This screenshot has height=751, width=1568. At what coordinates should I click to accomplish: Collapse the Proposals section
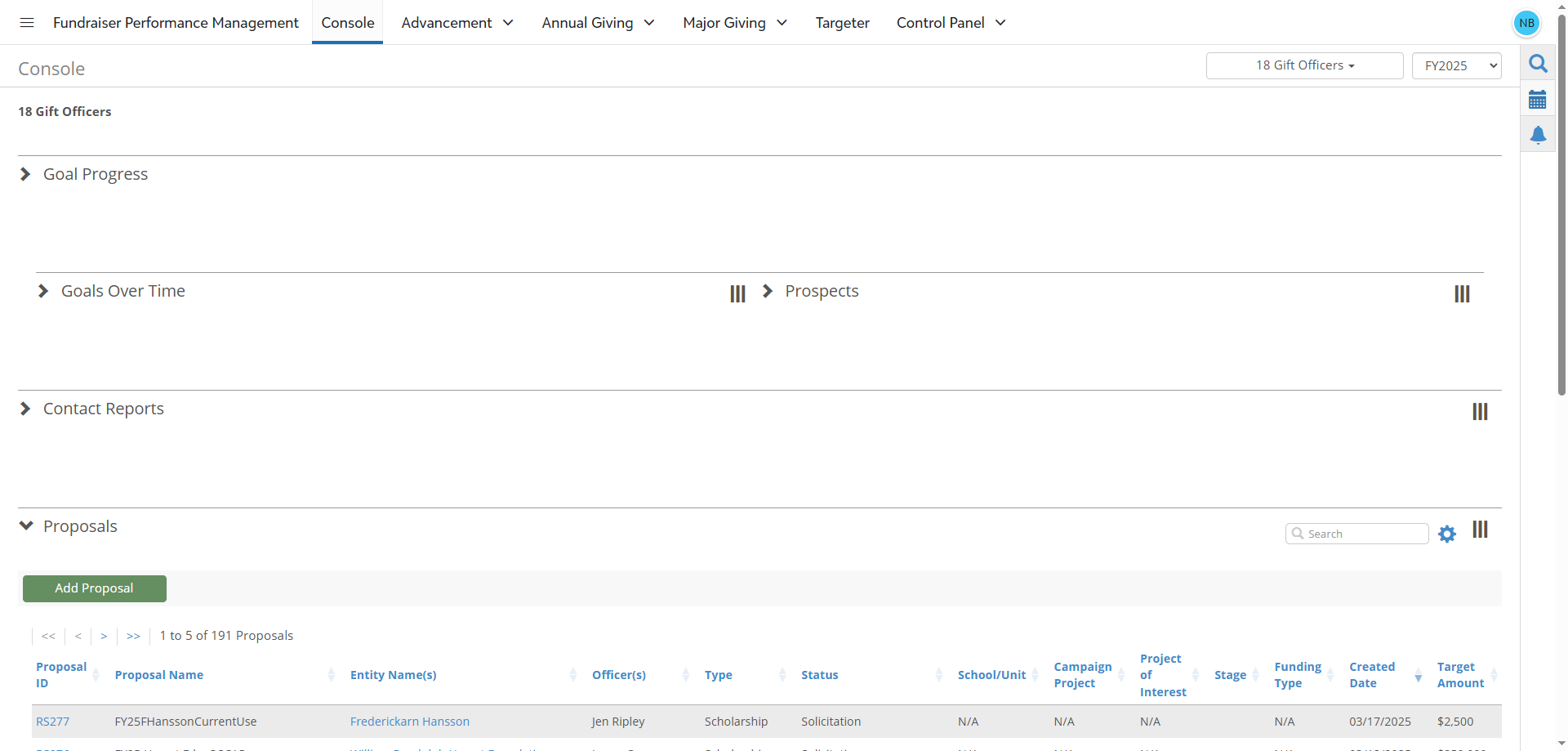(x=26, y=525)
